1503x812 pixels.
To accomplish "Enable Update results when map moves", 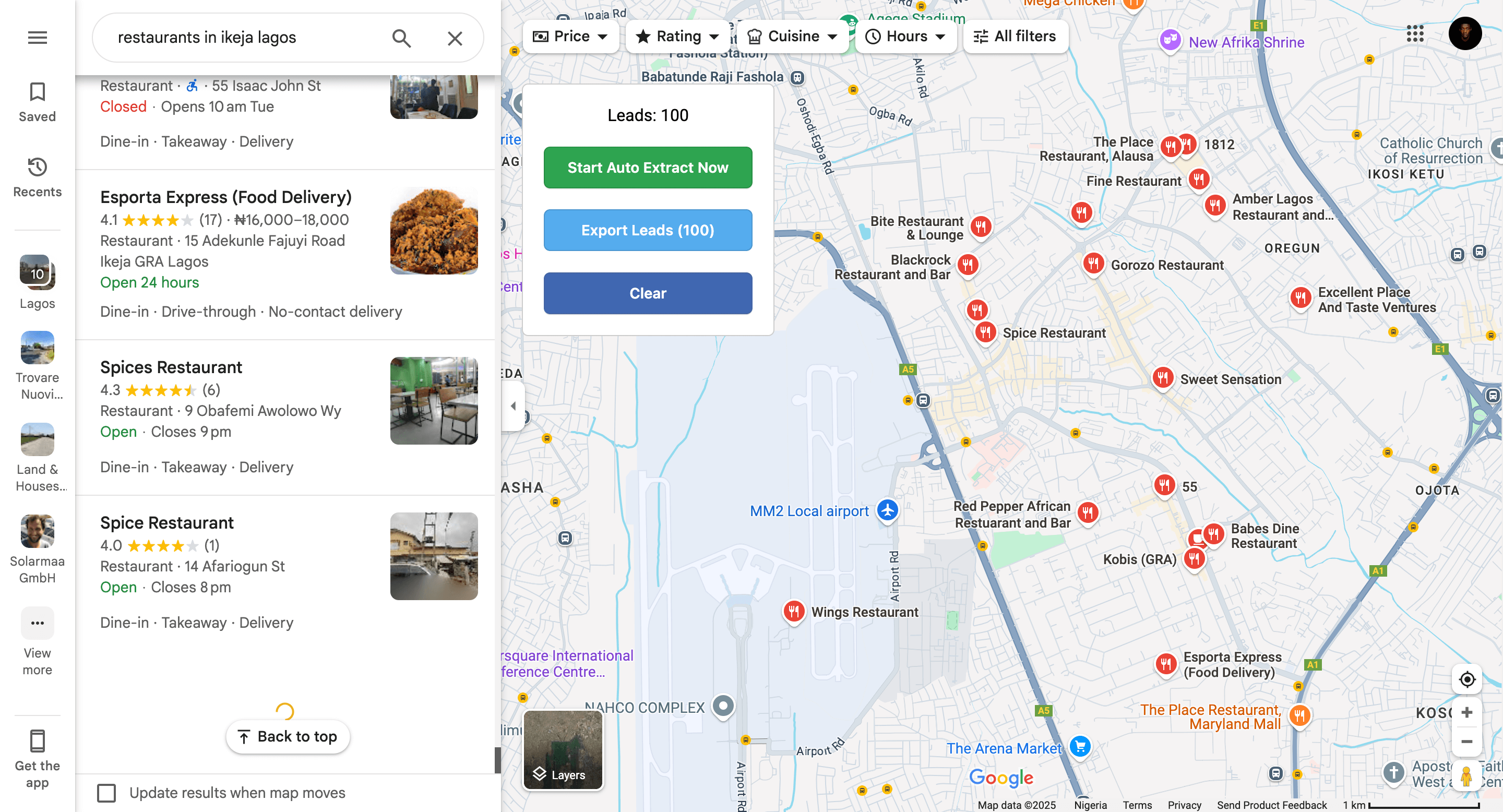I will point(107,793).
